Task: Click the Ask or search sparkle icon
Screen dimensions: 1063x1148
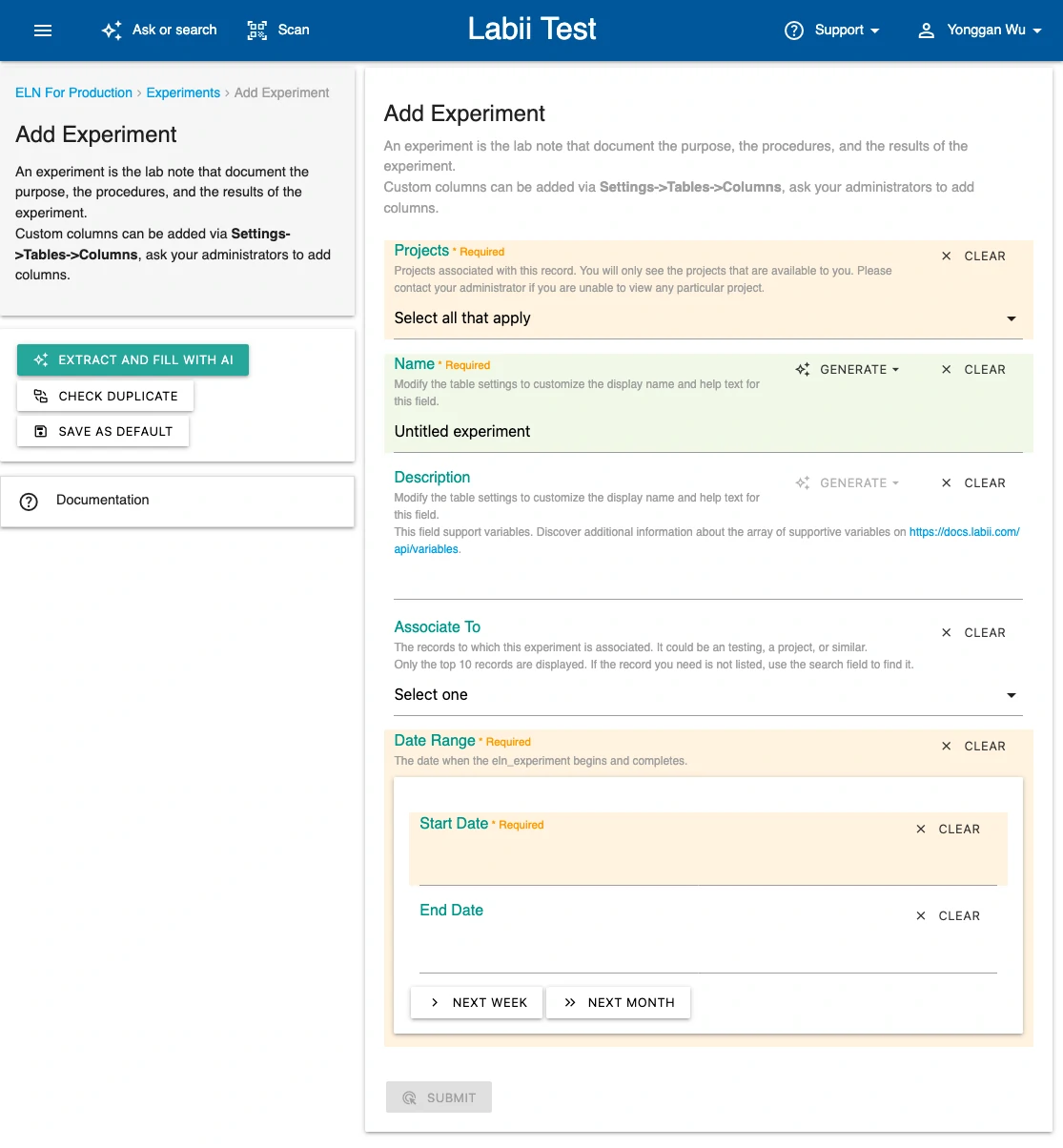Action: 112,31
